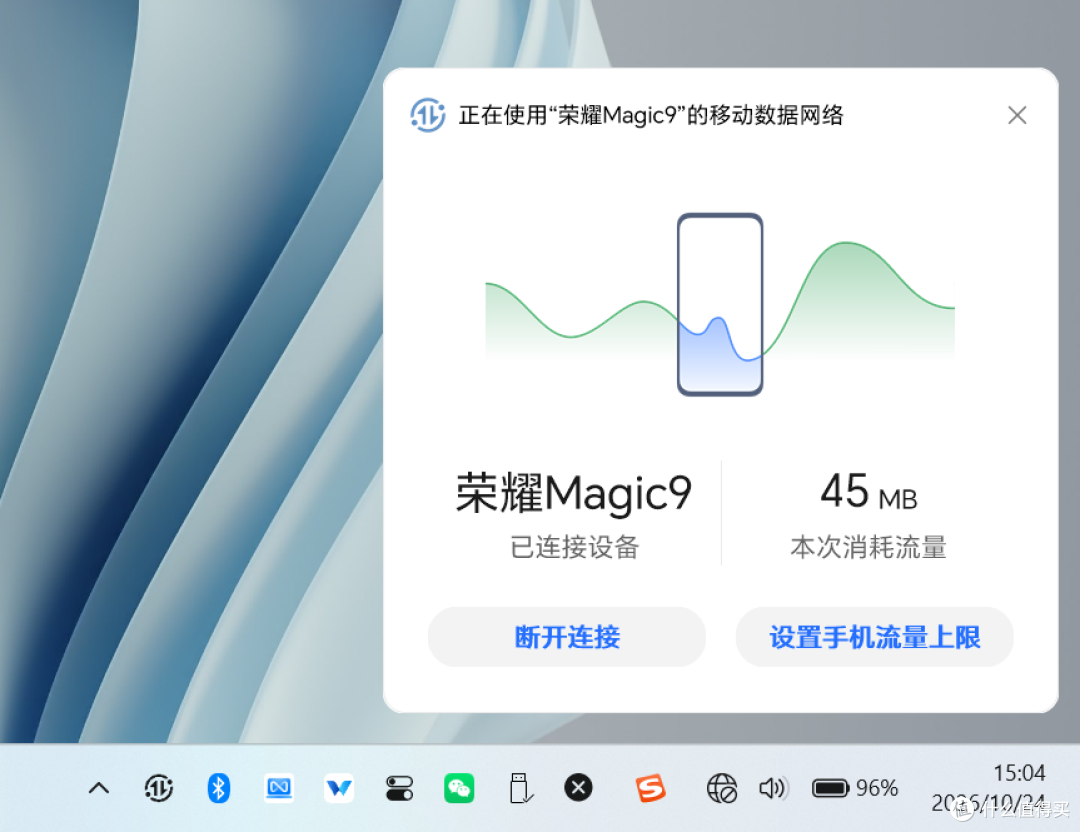This screenshot has height=832, width=1080.
Task: Click popup title 正在使用“荣耀Magic9”的移动数据网络
Action: 651,115
